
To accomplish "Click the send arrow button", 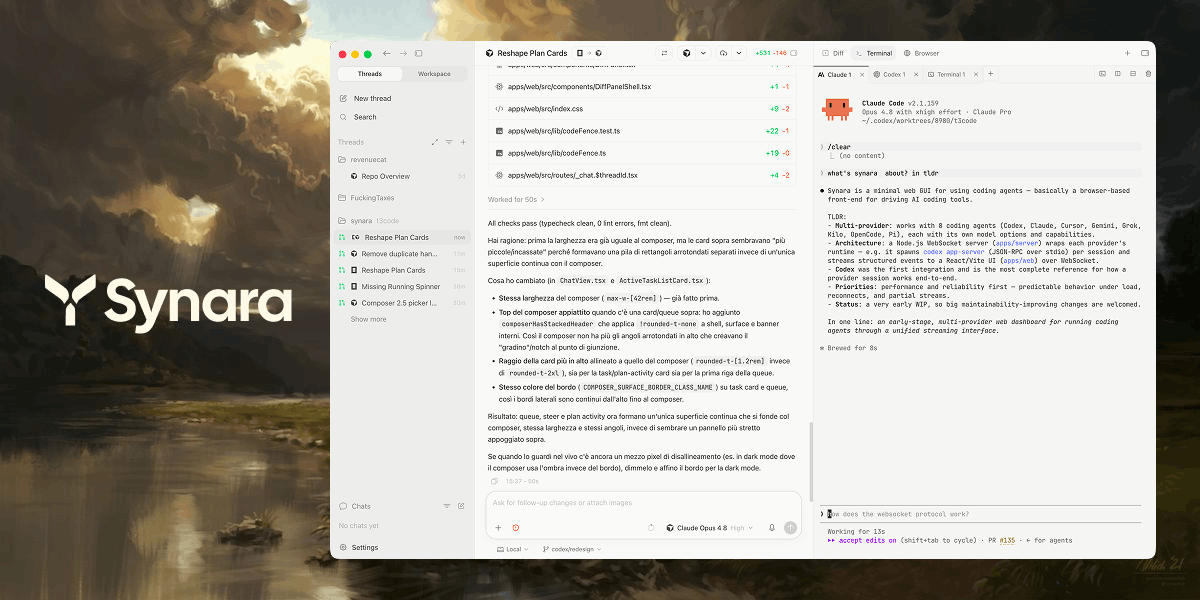I will click(x=790, y=527).
